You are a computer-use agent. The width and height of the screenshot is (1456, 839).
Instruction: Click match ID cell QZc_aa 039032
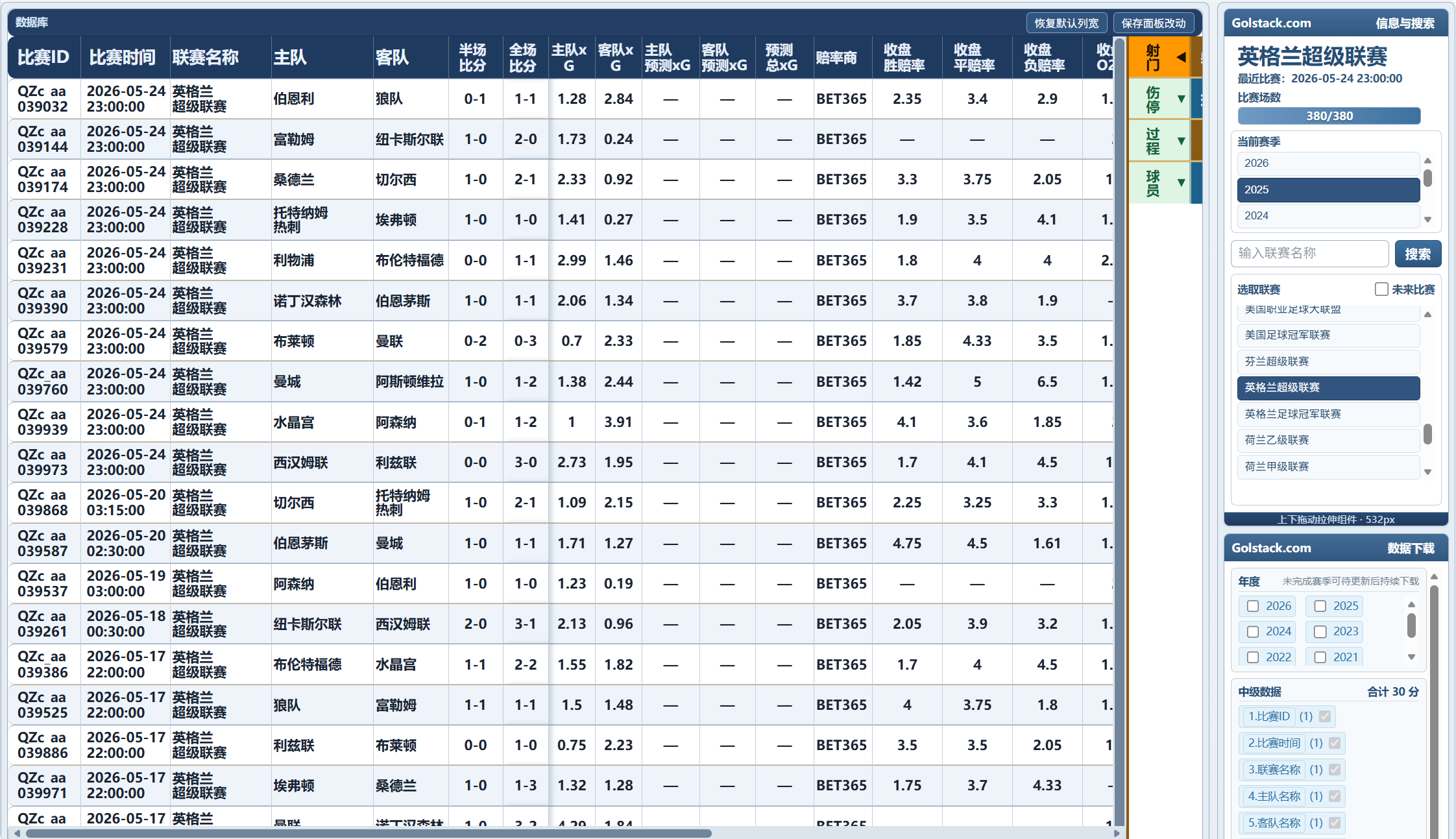[43, 99]
